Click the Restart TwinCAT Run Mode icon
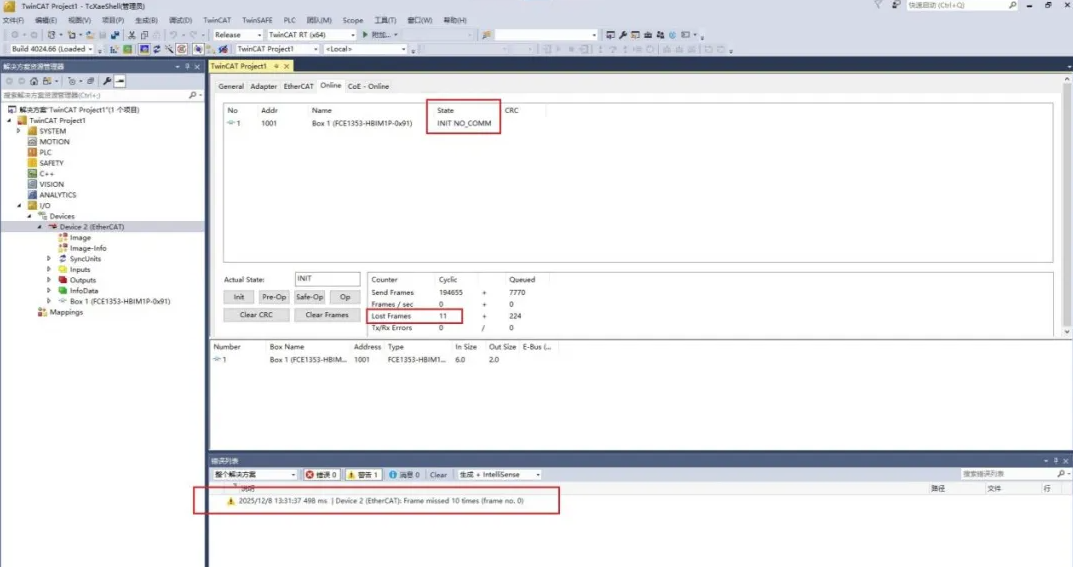 (x=127, y=49)
